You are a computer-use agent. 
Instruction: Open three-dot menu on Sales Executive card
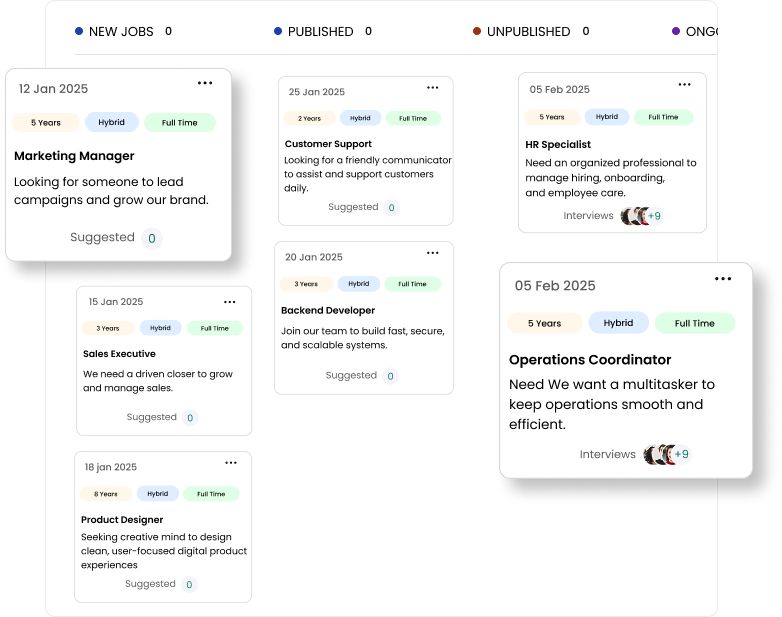point(230,302)
